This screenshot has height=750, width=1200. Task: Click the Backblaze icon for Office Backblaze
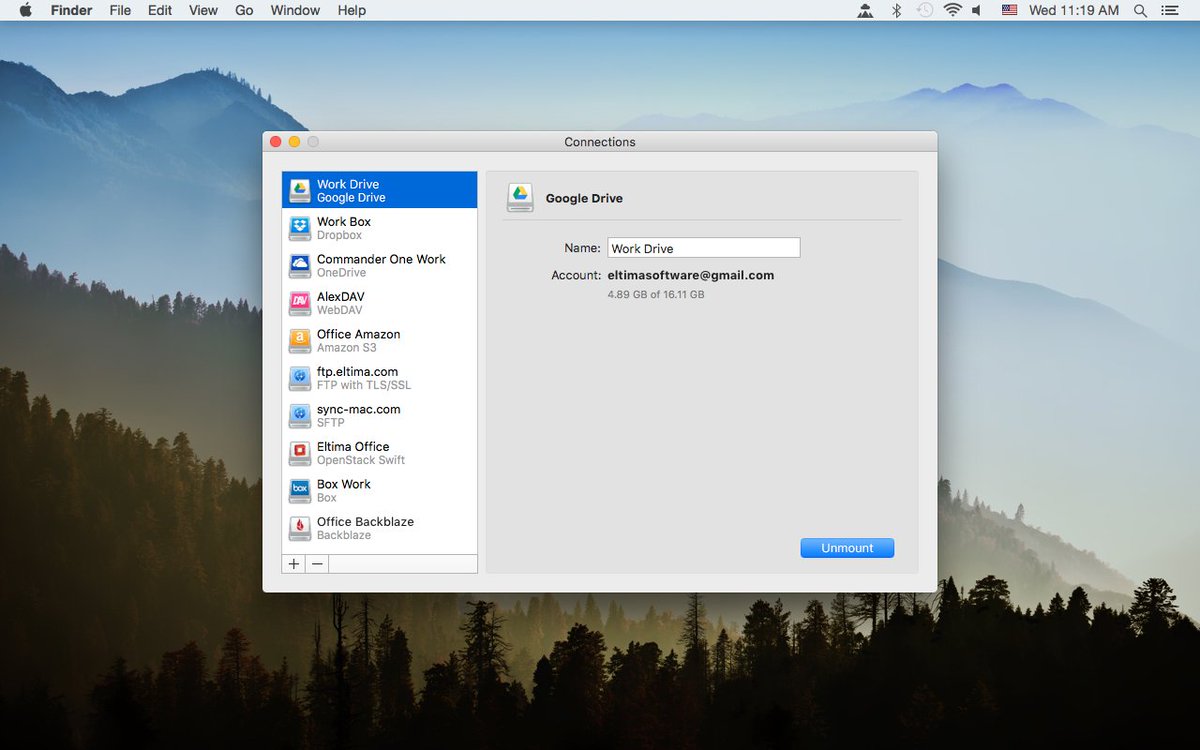tap(300, 528)
